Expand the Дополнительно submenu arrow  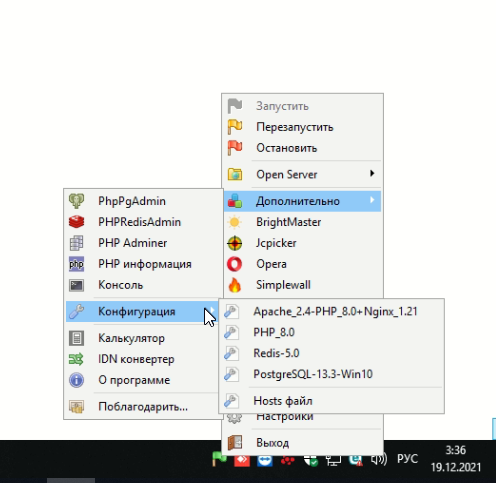pyautogui.click(x=372, y=200)
